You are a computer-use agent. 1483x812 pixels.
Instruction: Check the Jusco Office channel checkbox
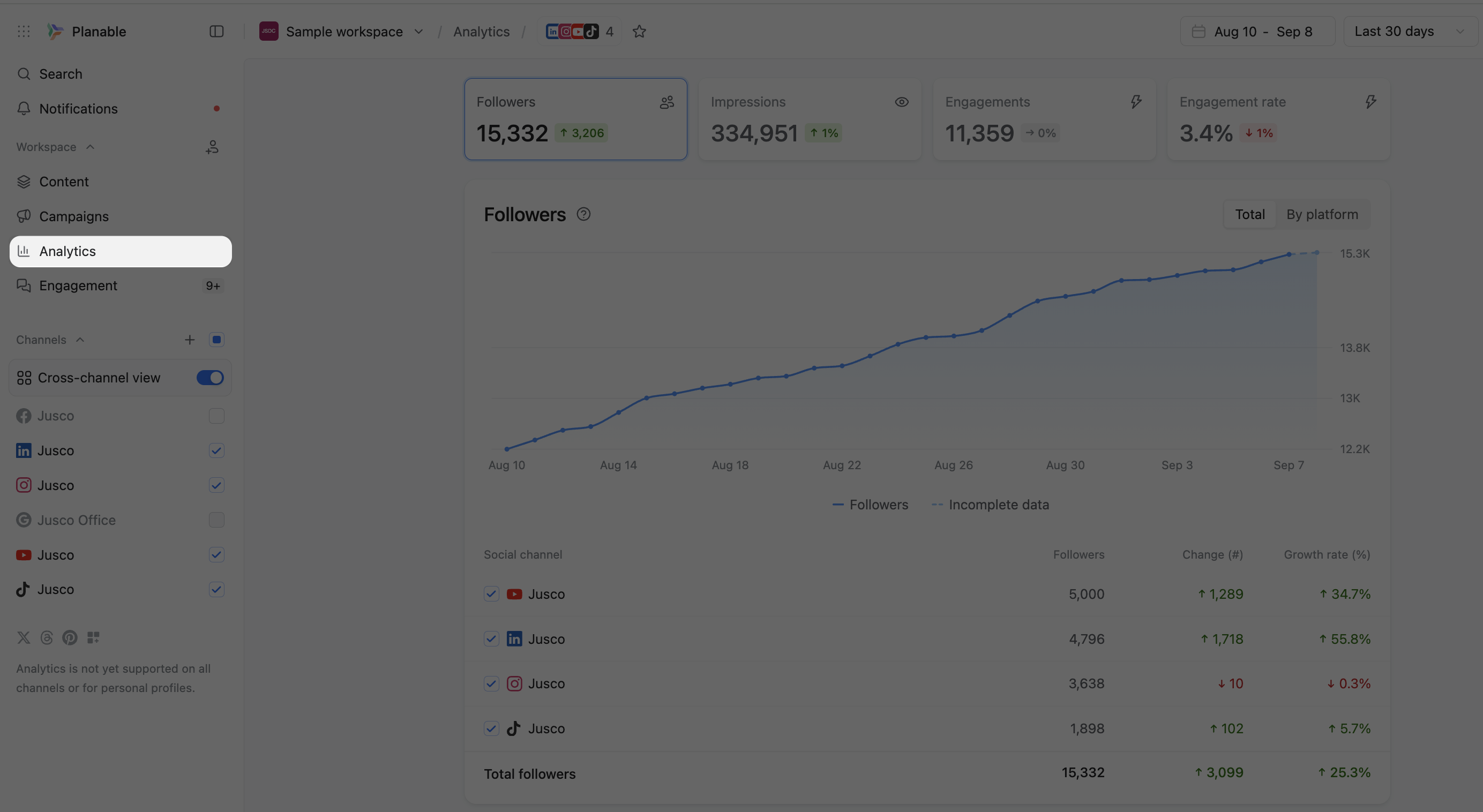(216, 520)
